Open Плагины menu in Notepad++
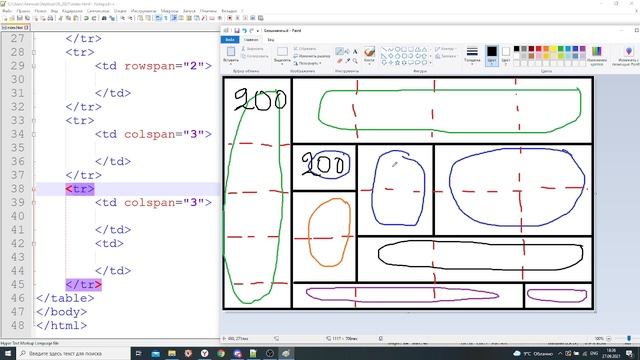This screenshot has width=640, height=360. tap(208, 11)
